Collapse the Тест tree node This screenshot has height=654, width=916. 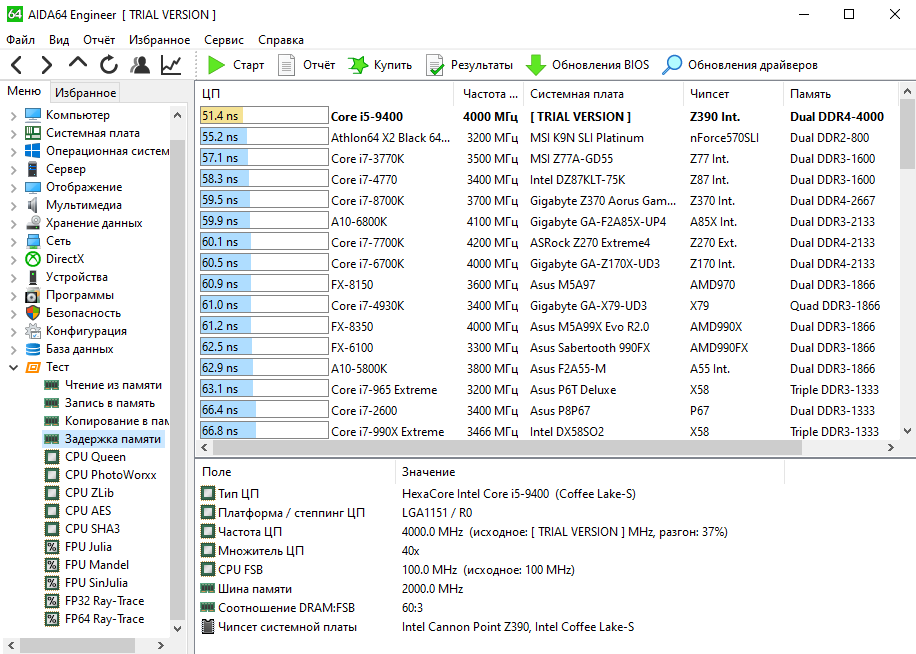[x=13, y=367]
